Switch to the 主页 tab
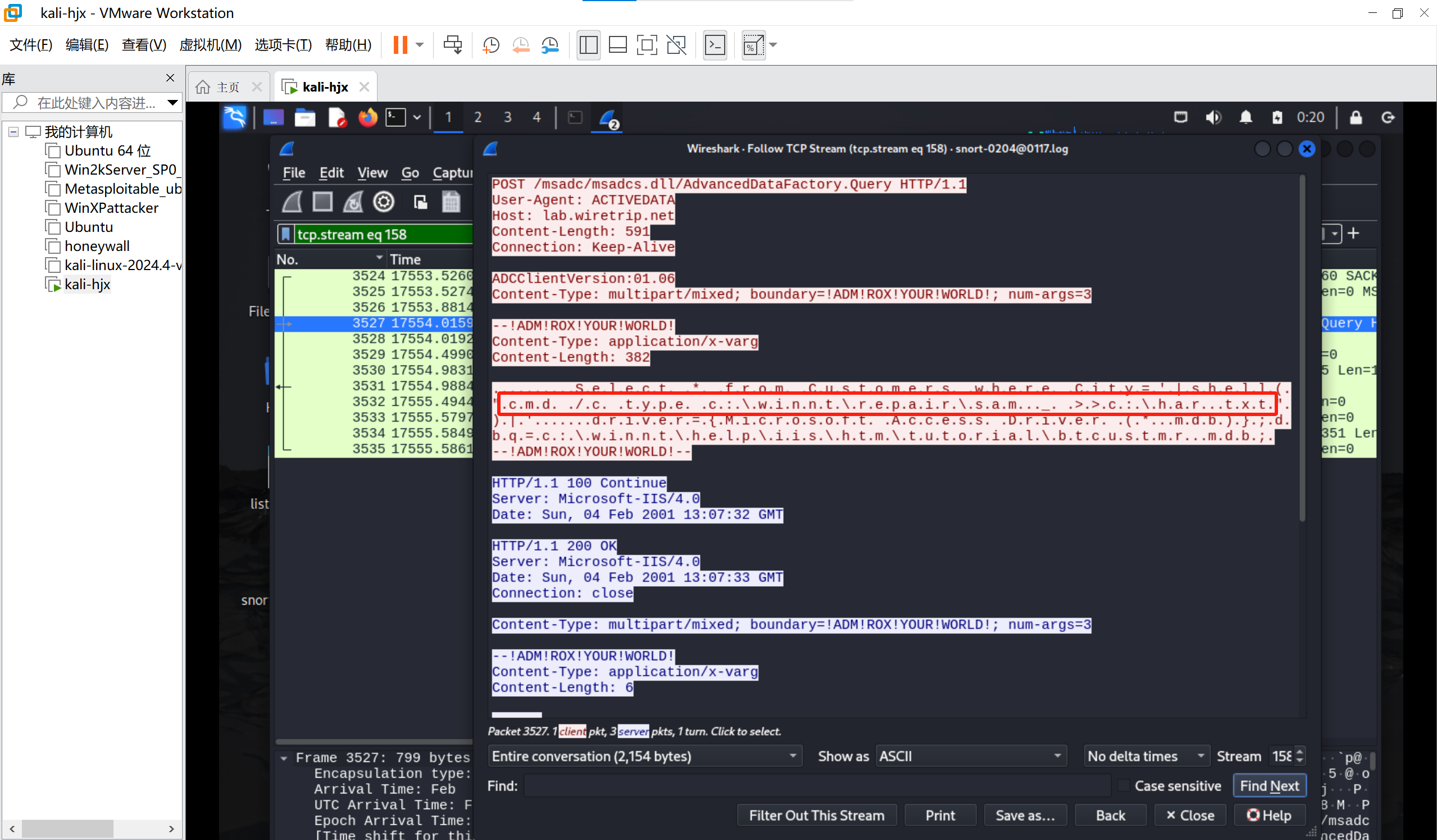The image size is (1437, 840). coord(228,87)
